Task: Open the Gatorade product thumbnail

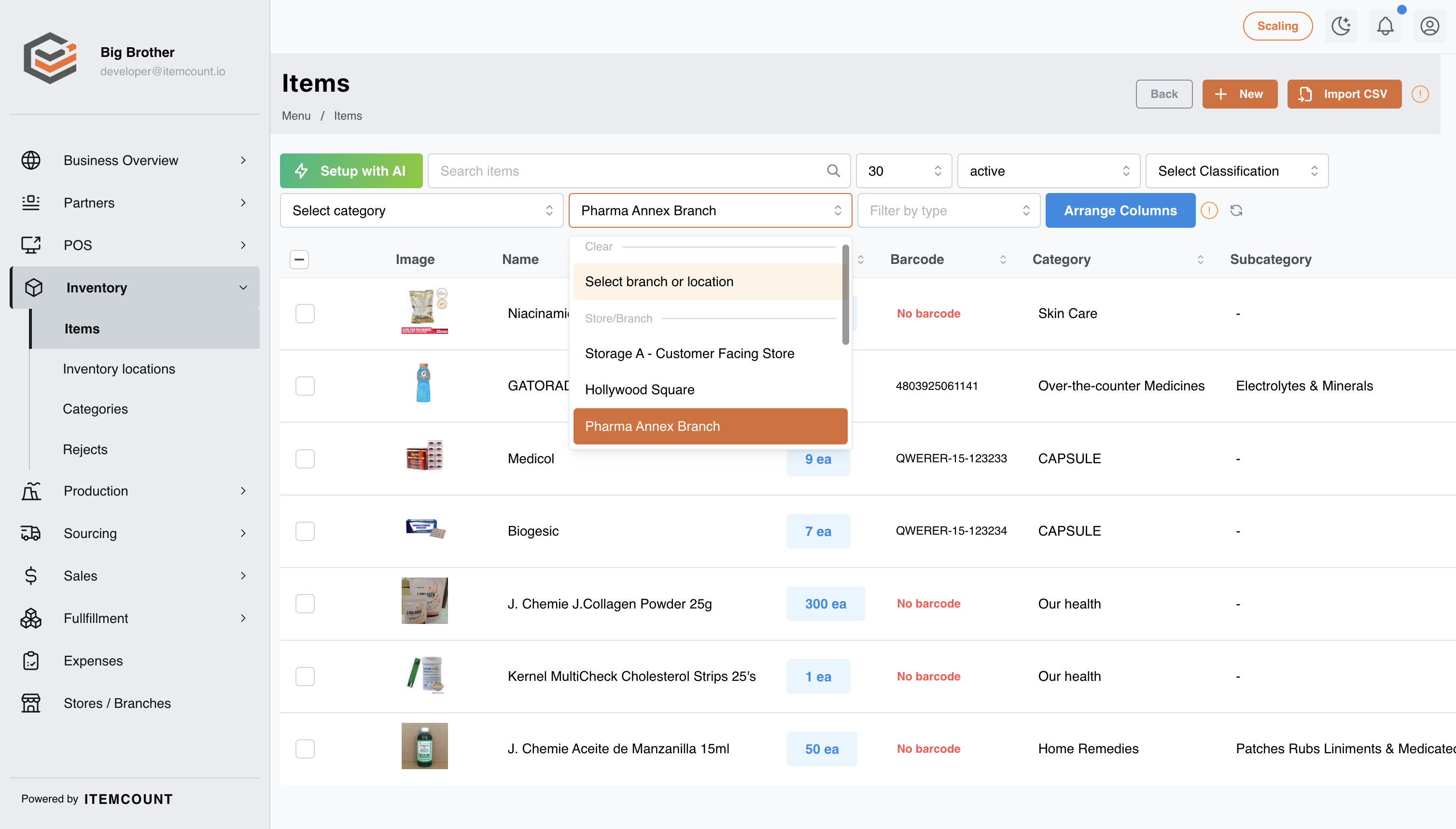Action: click(423, 383)
